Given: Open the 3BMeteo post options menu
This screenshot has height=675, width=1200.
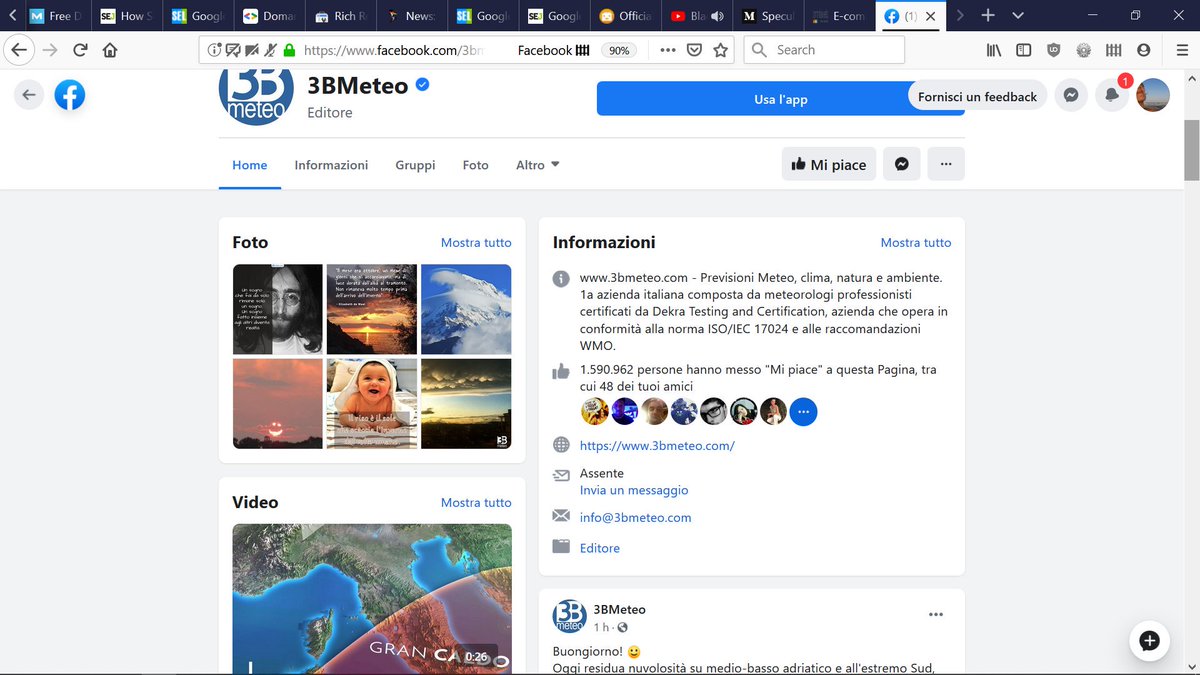Looking at the screenshot, I should point(936,615).
